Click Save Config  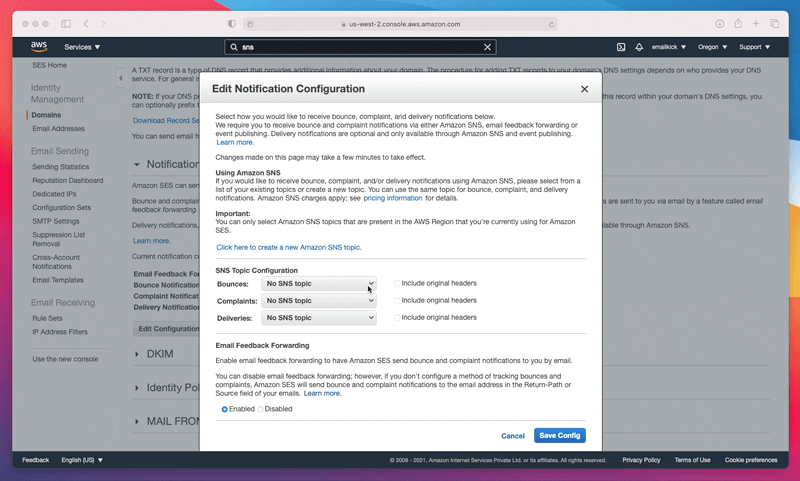[x=560, y=436]
